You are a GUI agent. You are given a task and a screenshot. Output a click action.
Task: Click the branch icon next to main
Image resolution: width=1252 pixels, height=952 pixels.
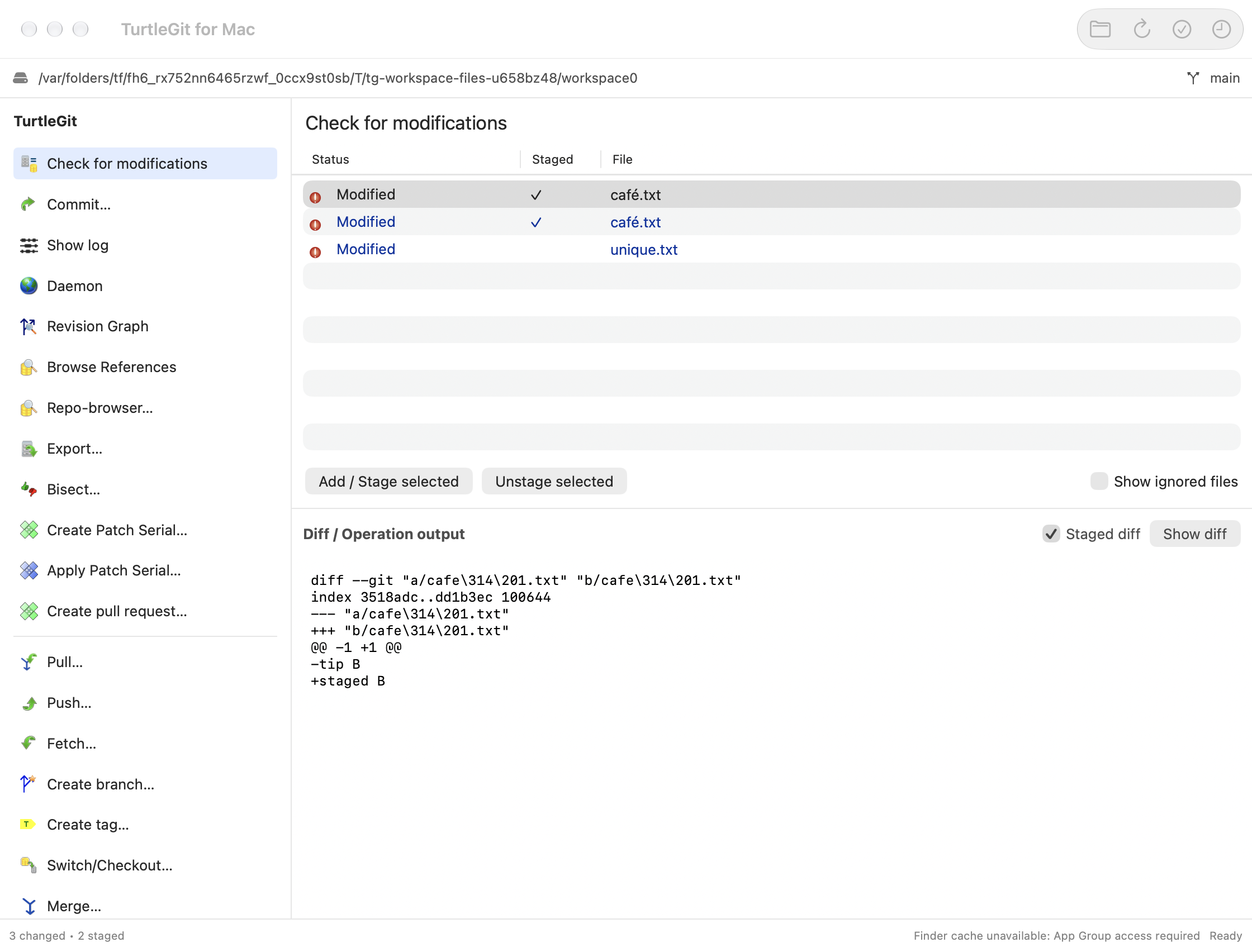click(x=1193, y=78)
